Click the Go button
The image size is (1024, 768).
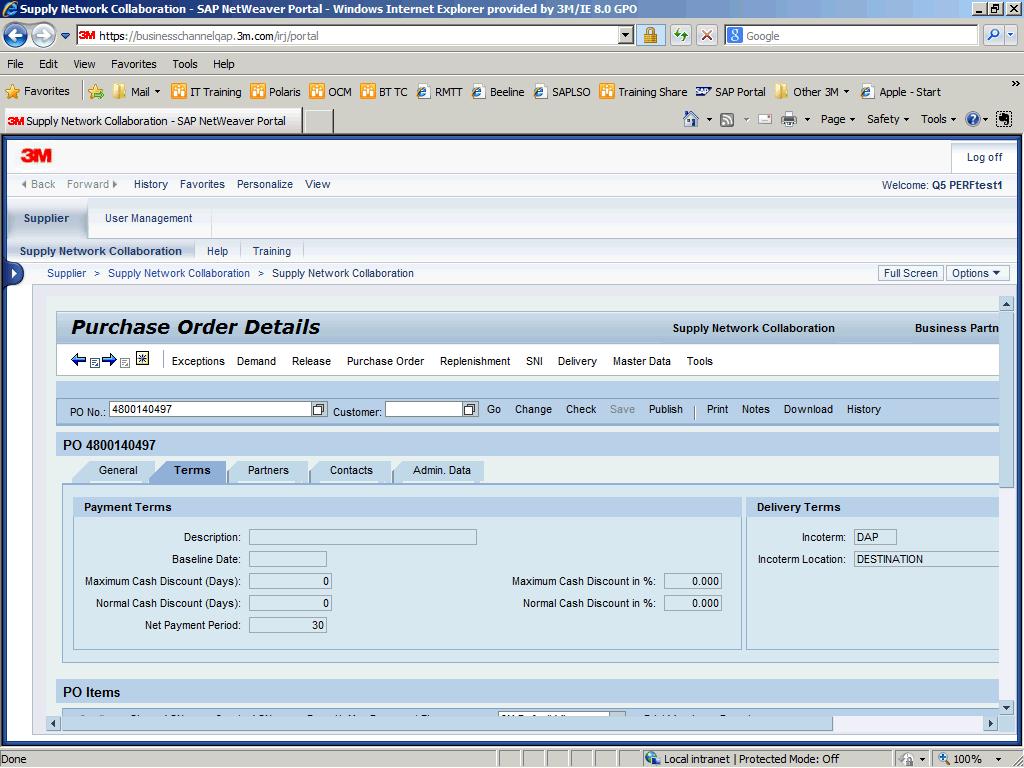[x=494, y=409]
